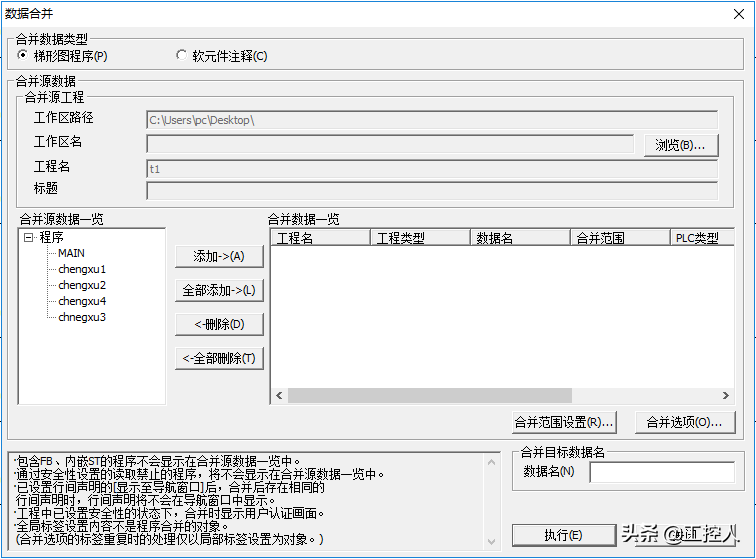Click the merge list right scroll arrow
The width and height of the screenshot is (756, 559).
[x=726, y=395]
